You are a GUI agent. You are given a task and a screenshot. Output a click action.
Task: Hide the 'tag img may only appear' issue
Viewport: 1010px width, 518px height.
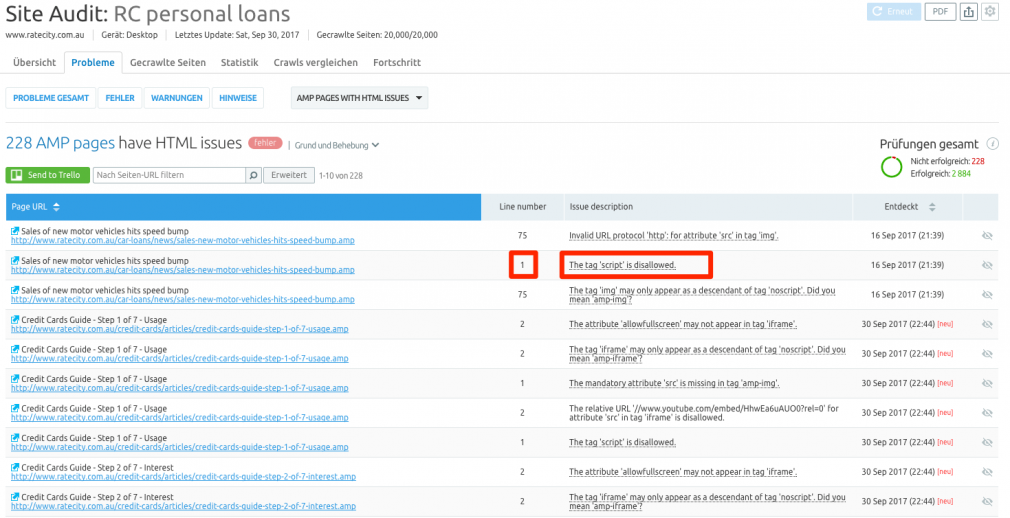(x=986, y=295)
